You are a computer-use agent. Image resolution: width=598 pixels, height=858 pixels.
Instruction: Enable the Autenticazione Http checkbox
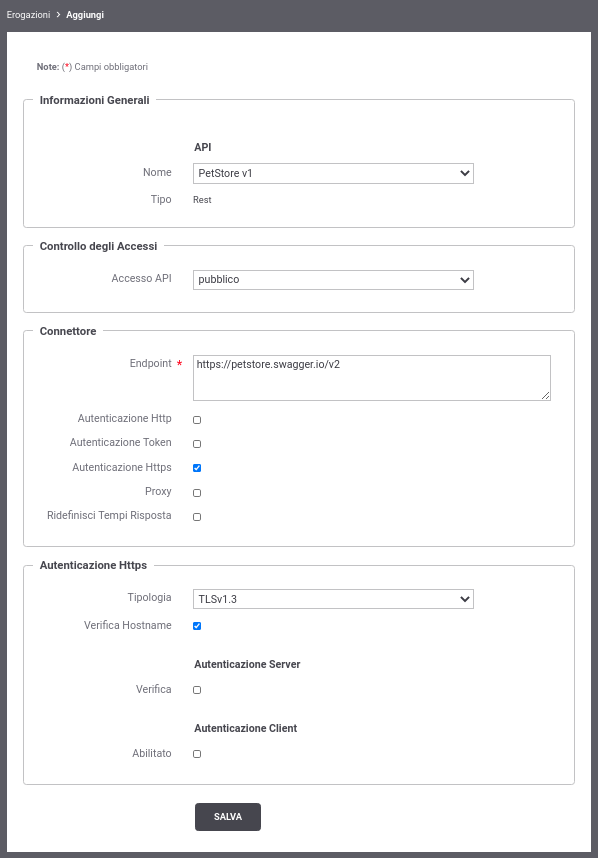(x=197, y=420)
